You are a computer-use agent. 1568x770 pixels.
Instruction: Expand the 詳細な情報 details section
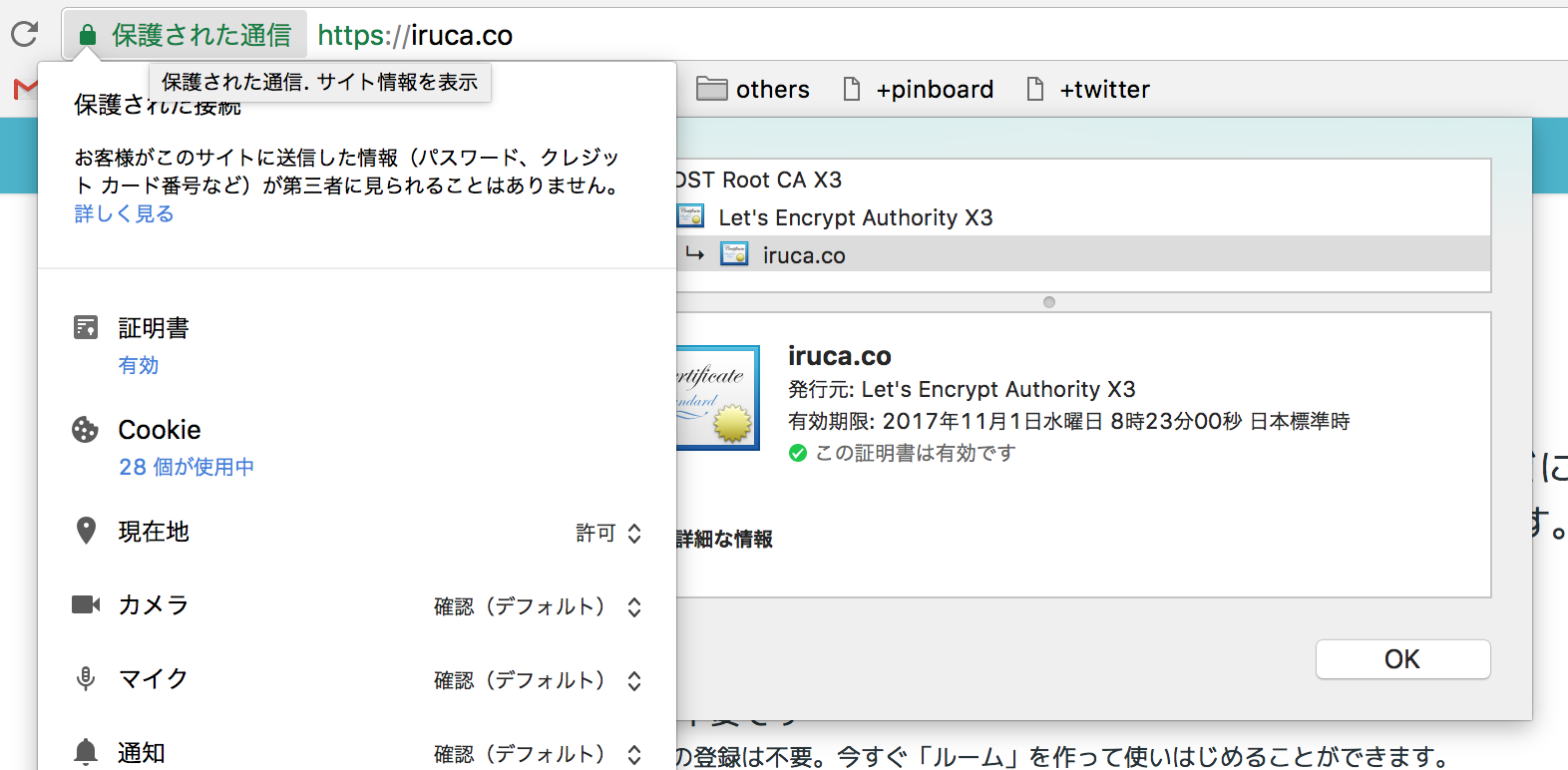tap(724, 540)
